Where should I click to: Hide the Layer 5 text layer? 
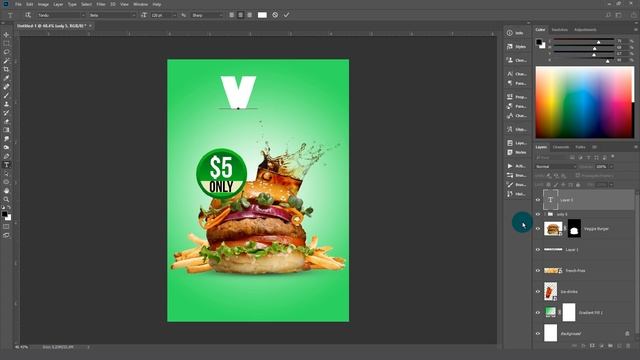click(x=538, y=200)
